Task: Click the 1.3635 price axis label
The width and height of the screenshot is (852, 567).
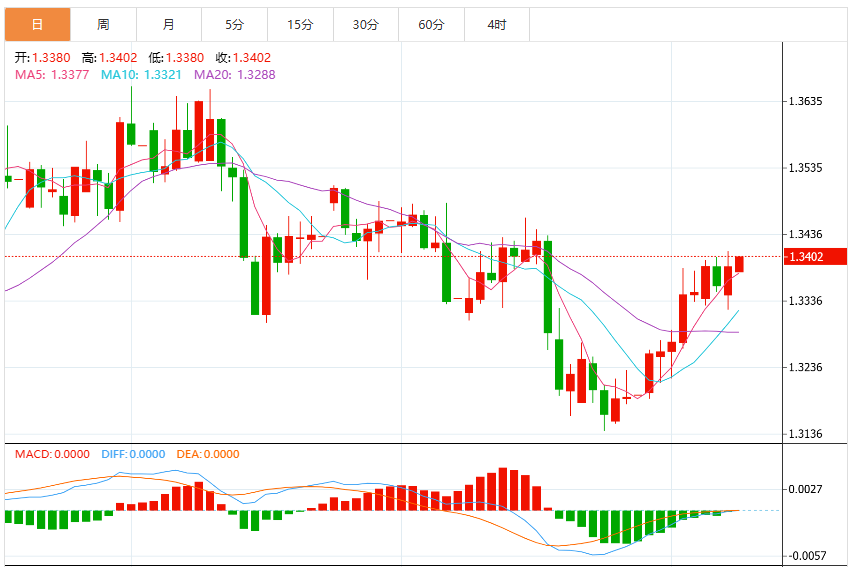Action: click(805, 101)
